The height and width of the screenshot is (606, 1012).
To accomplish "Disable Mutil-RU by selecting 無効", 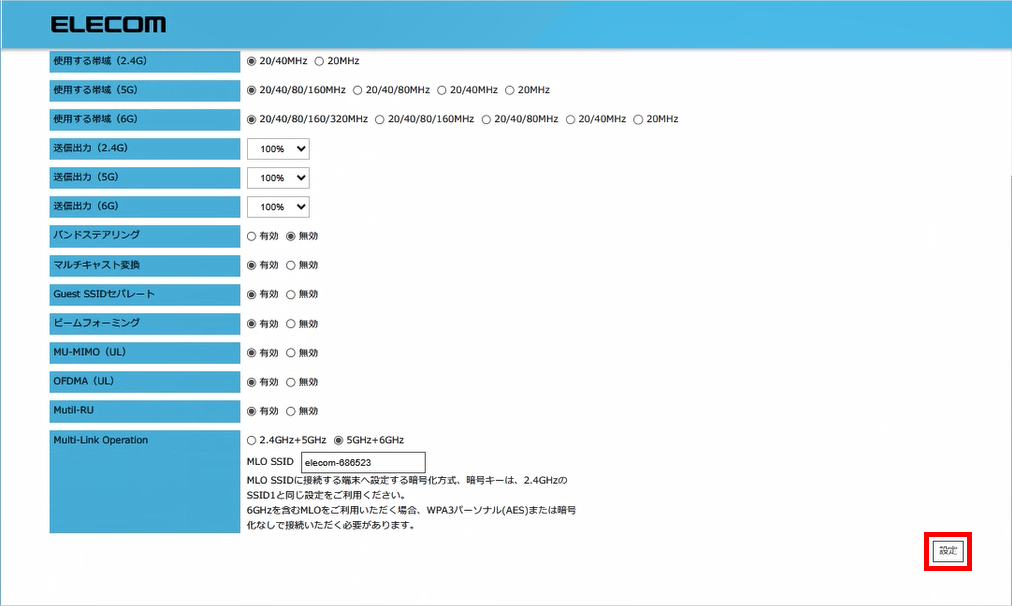I will (291, 411).
